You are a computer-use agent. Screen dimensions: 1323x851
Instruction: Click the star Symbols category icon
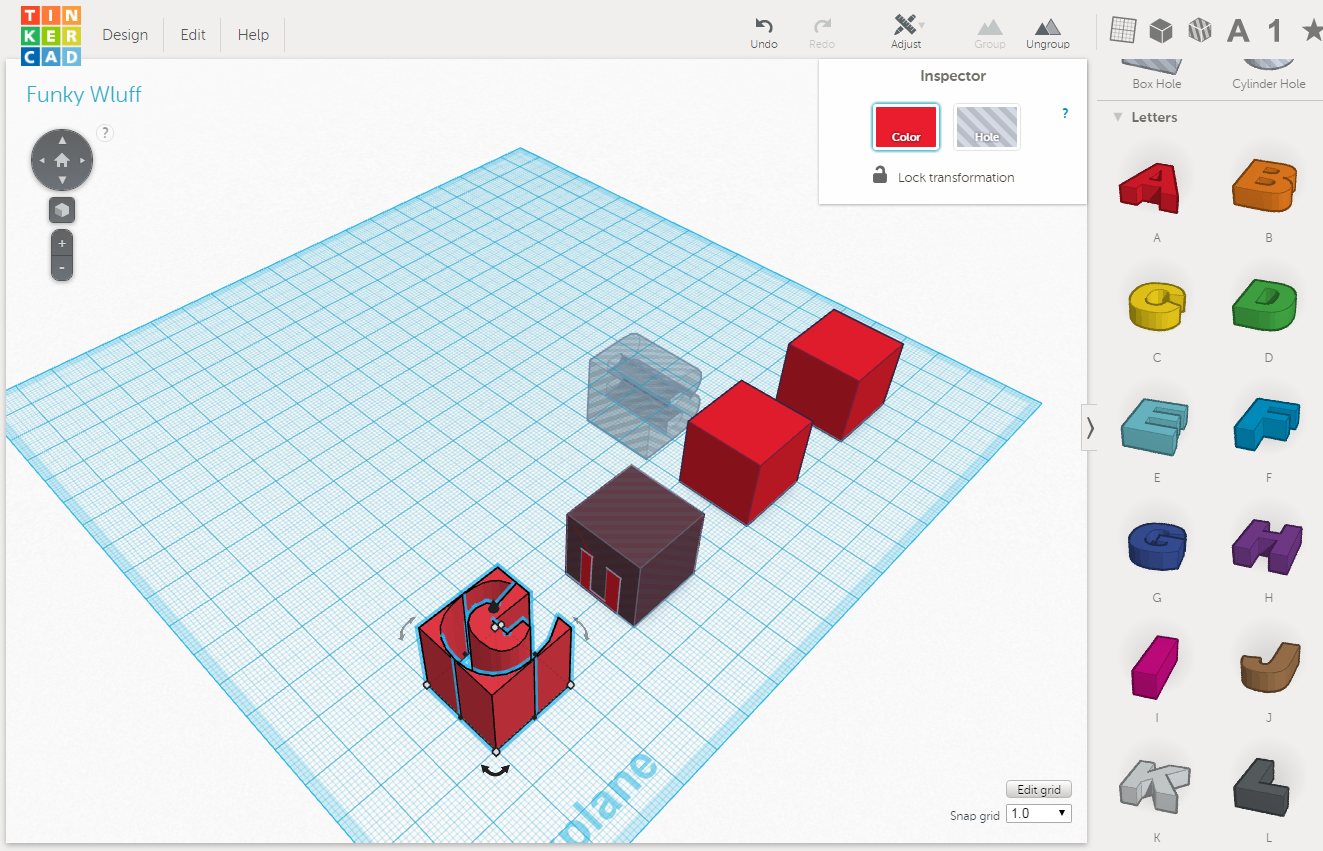click(1312, 30)
